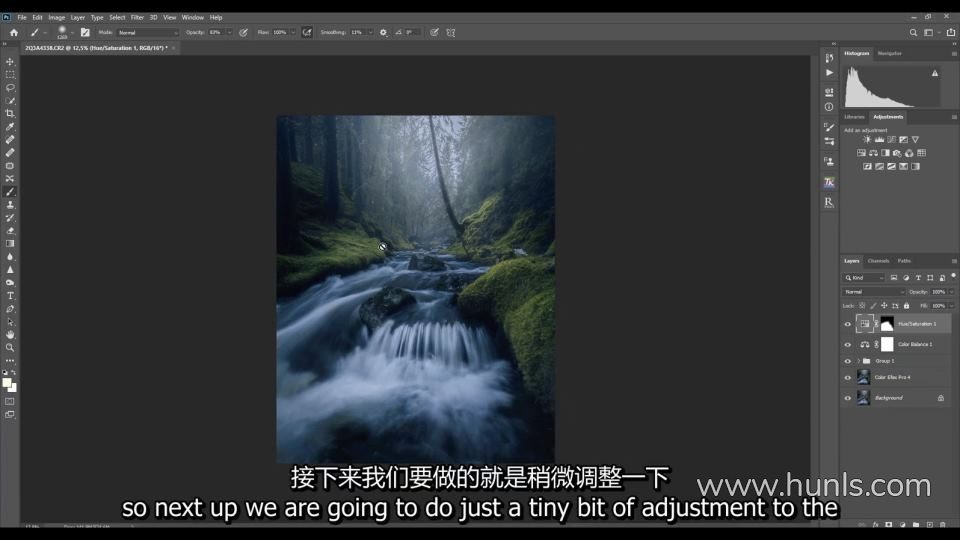The height and width of the screenshot is (540, 960).
Task: Select the Rectangular Marquee tool
Action: (x=10, y=75)
